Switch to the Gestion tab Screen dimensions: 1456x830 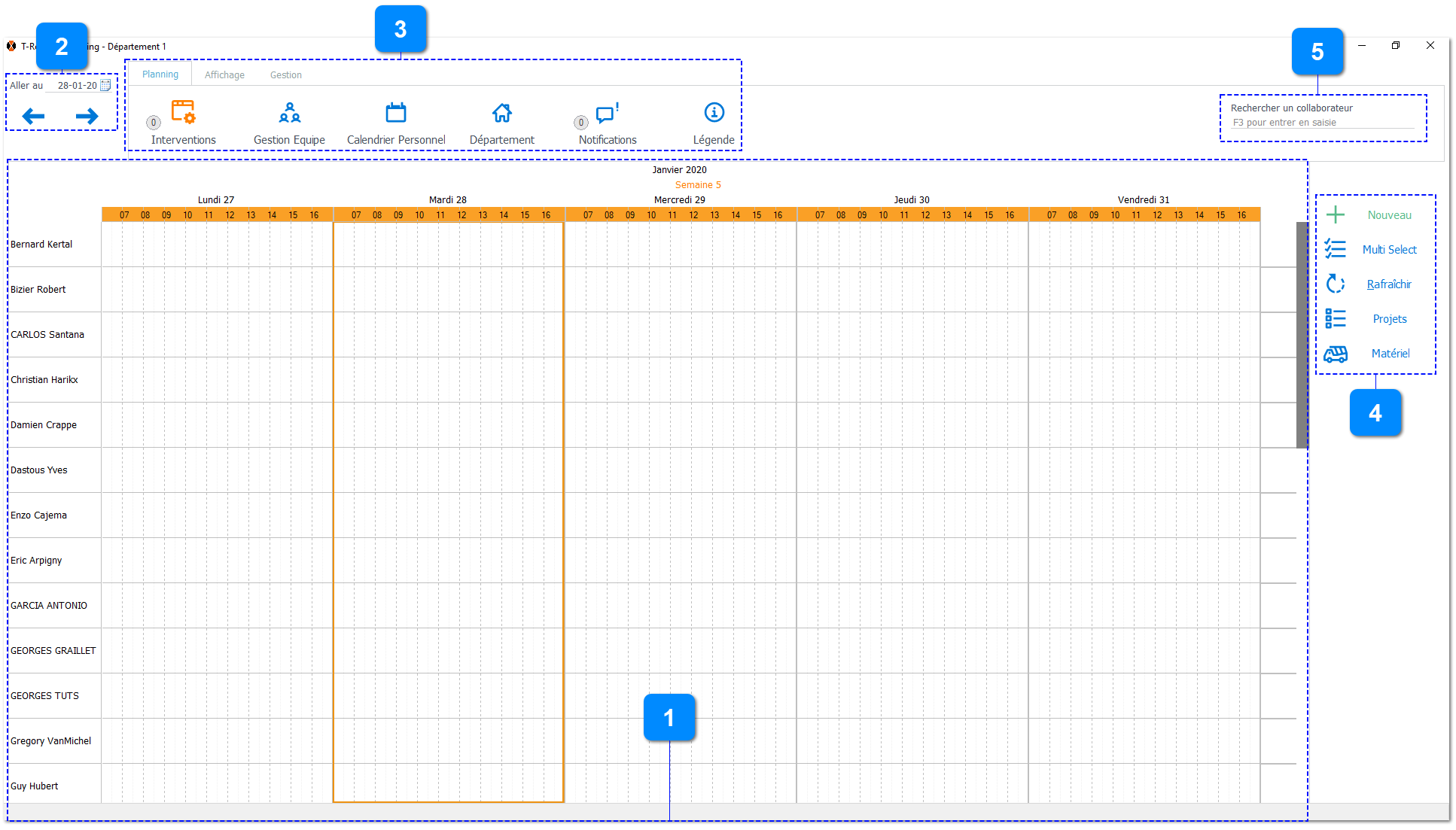(x=286, y=74)
